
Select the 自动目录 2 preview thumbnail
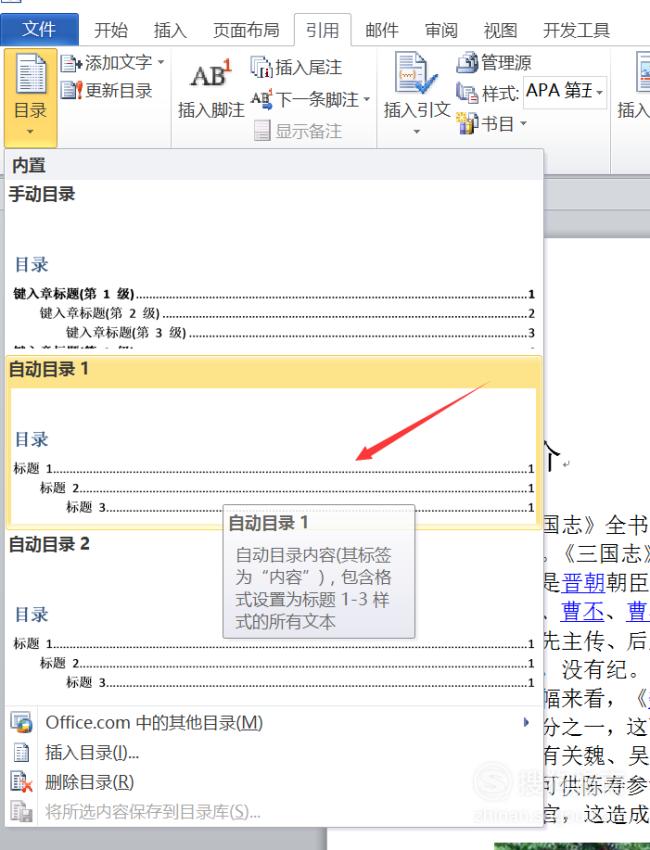(x=274, y=629)
